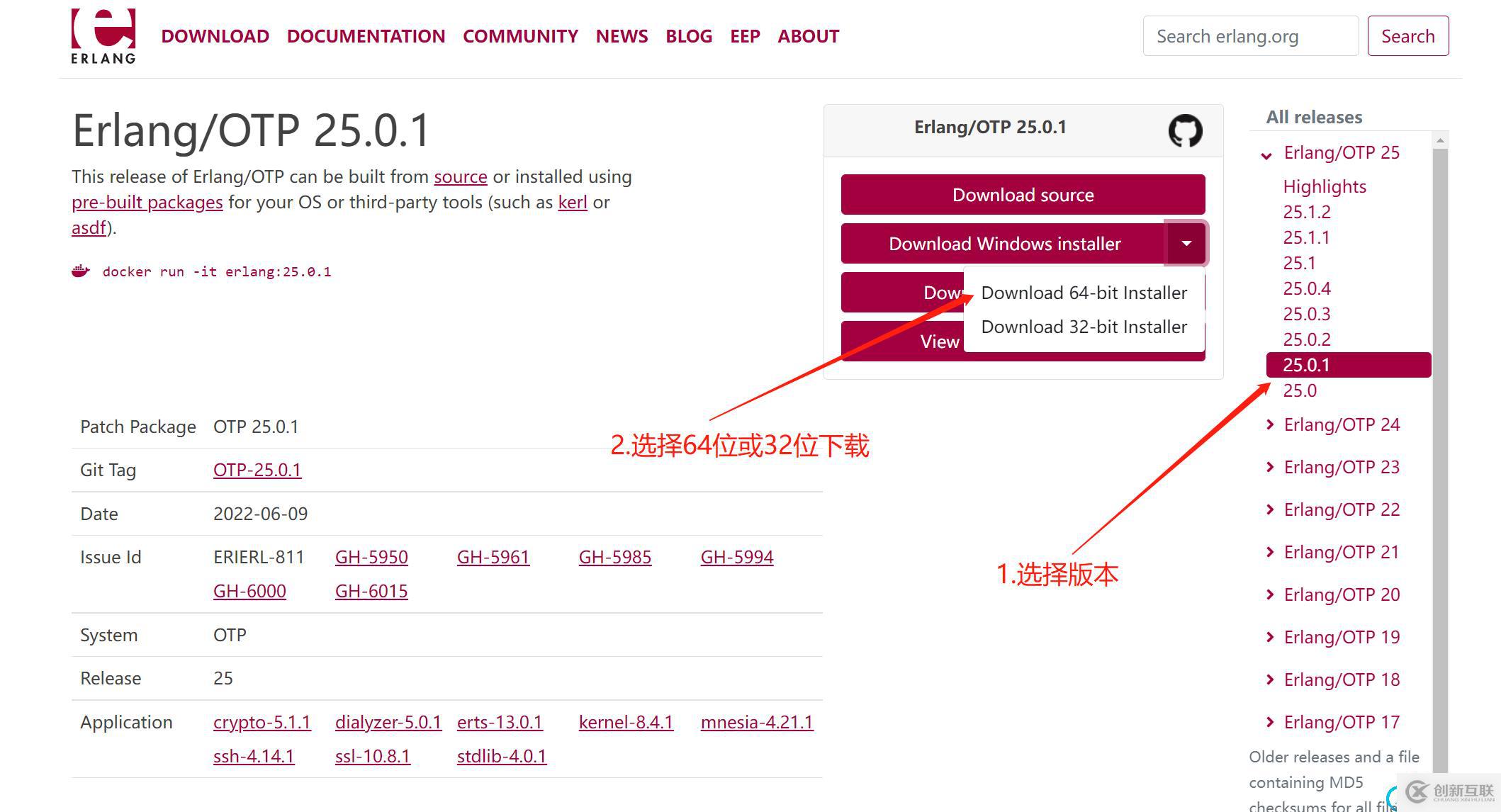Expand the Erlang/OTP 23 release group
Screen dimensions: 1501x812
click(1270, 467)
